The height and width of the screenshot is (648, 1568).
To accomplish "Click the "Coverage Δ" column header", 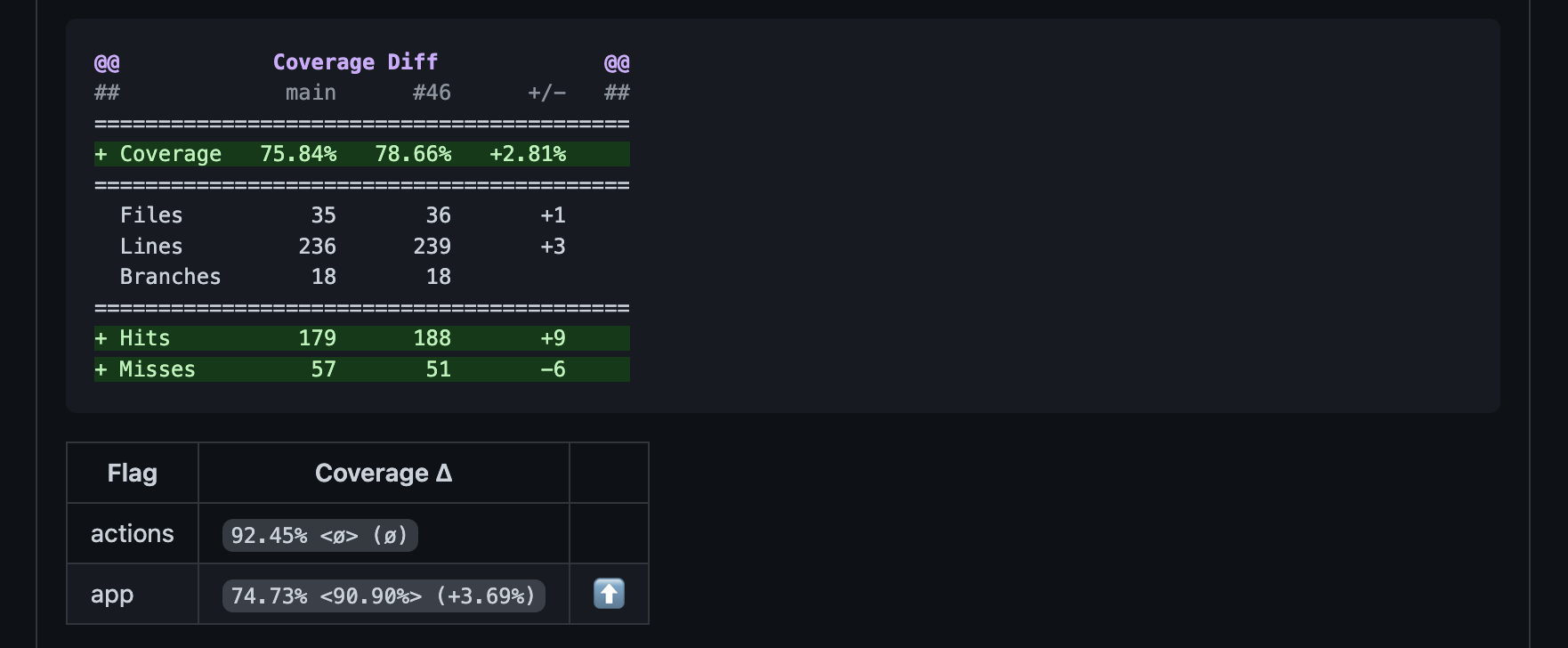I will [x=384, y=474].
